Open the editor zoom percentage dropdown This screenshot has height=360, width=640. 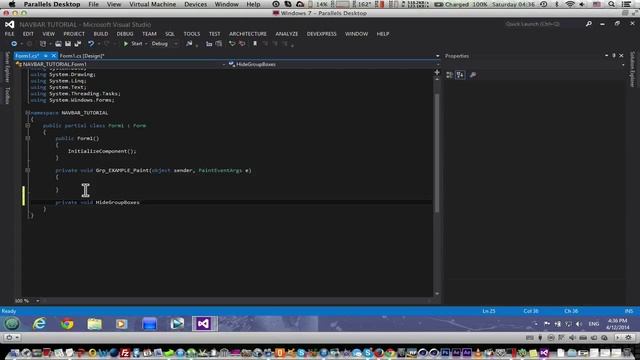pyautogui.click(x=38, y=301)
